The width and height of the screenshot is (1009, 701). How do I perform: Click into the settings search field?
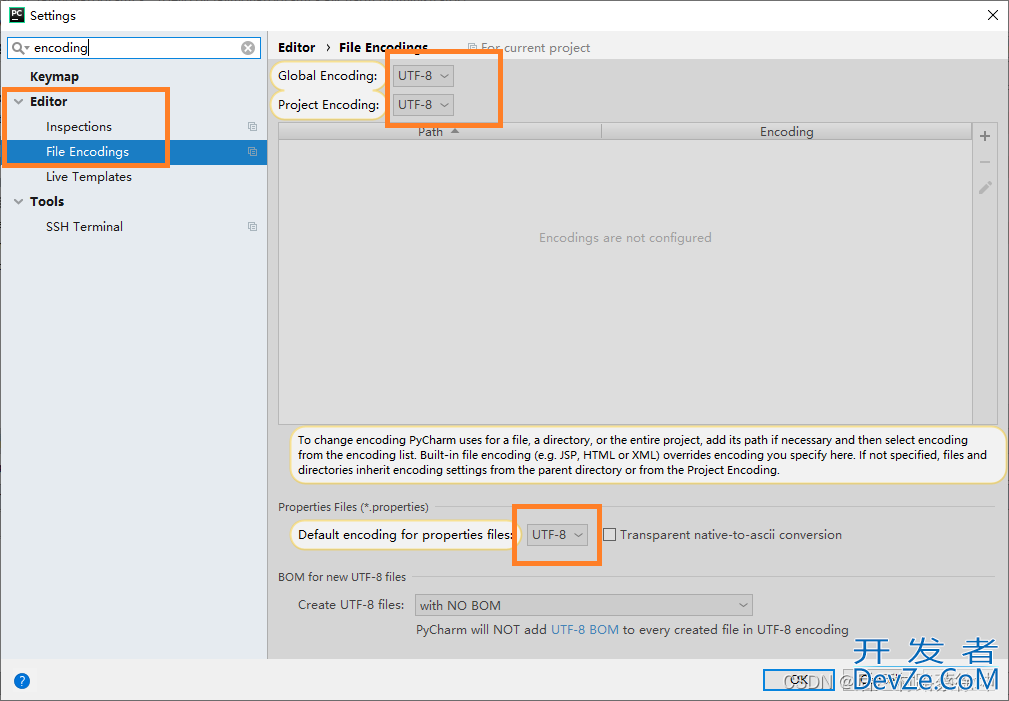point(135,48)
